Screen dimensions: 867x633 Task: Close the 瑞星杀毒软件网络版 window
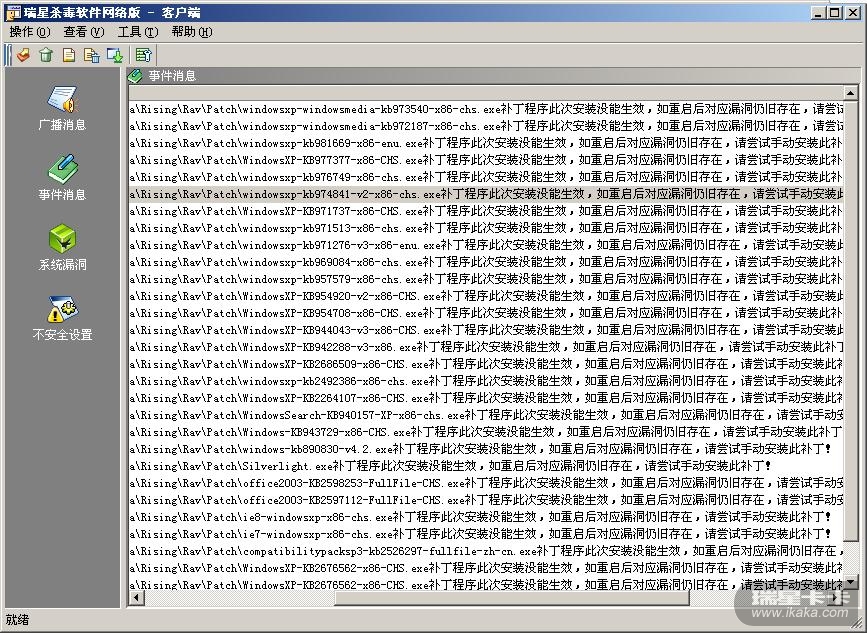pos(853,12)
